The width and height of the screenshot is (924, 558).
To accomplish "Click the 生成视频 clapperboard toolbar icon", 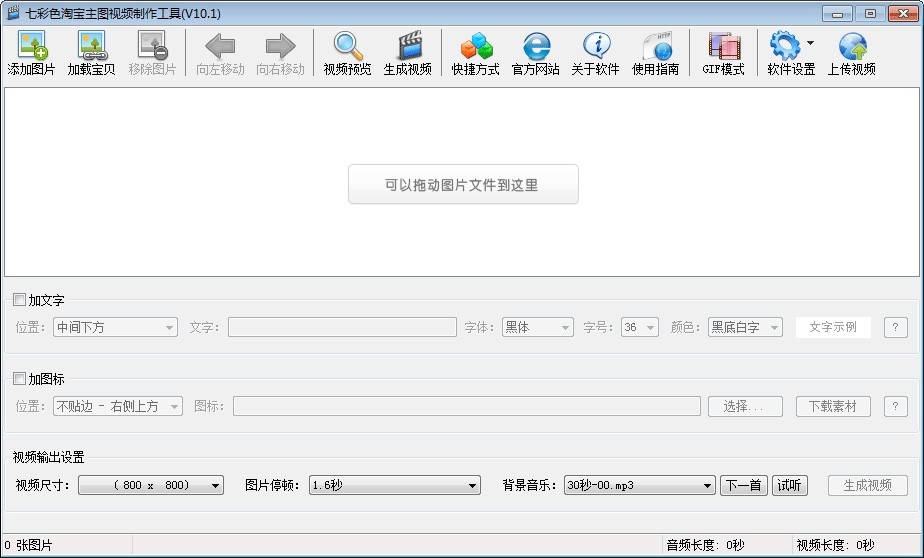I will click(x=408, y=47).
